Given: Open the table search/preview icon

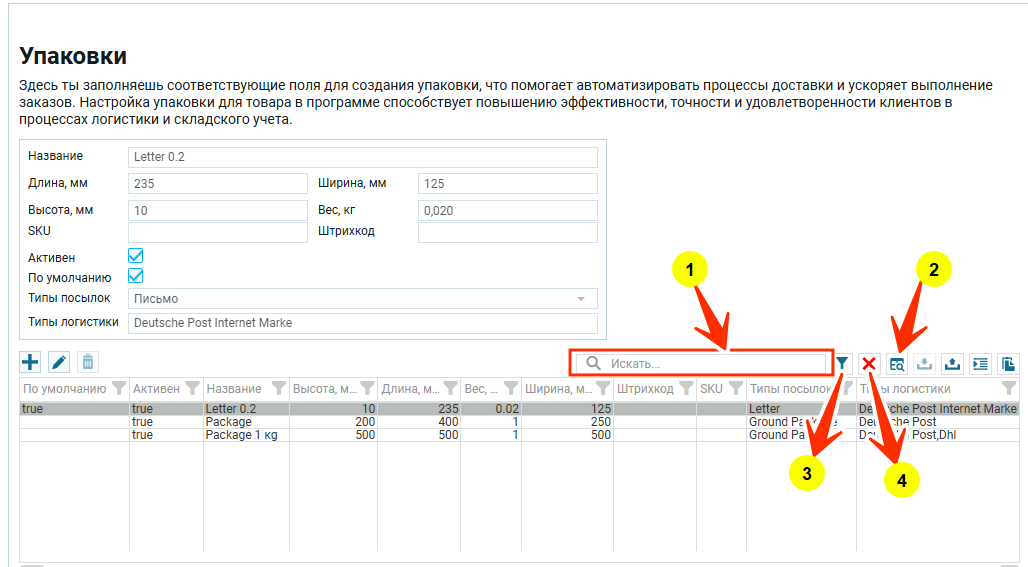Looking at the screenshot, I should tap(897, 364).
